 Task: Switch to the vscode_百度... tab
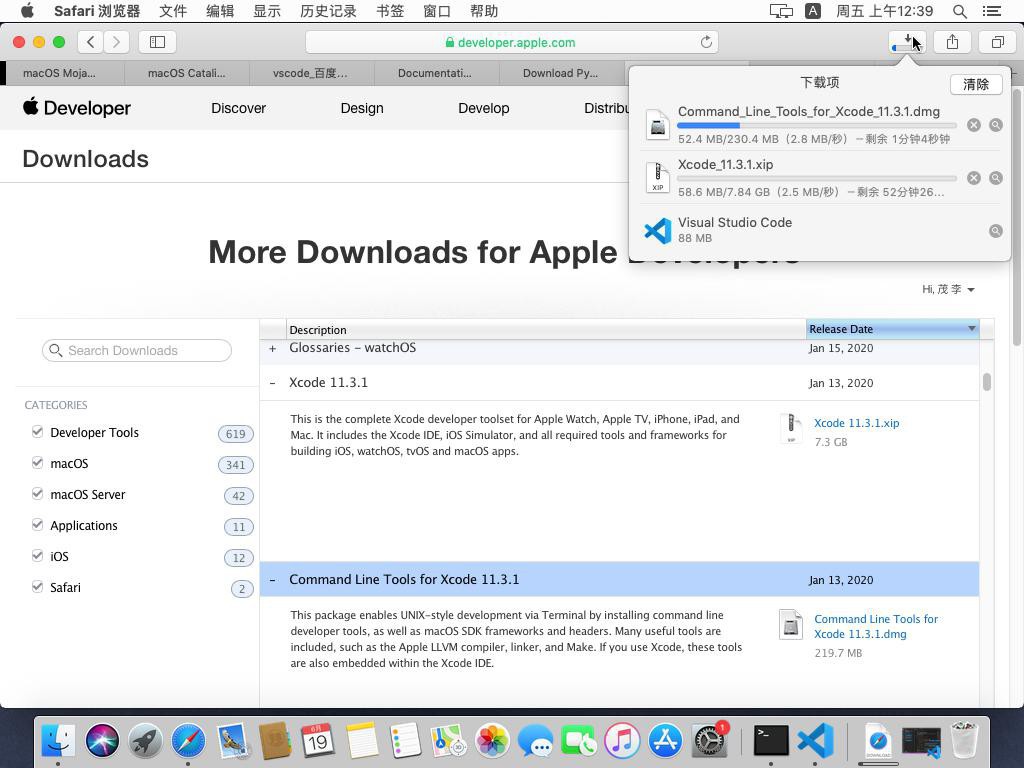[312, 73]
